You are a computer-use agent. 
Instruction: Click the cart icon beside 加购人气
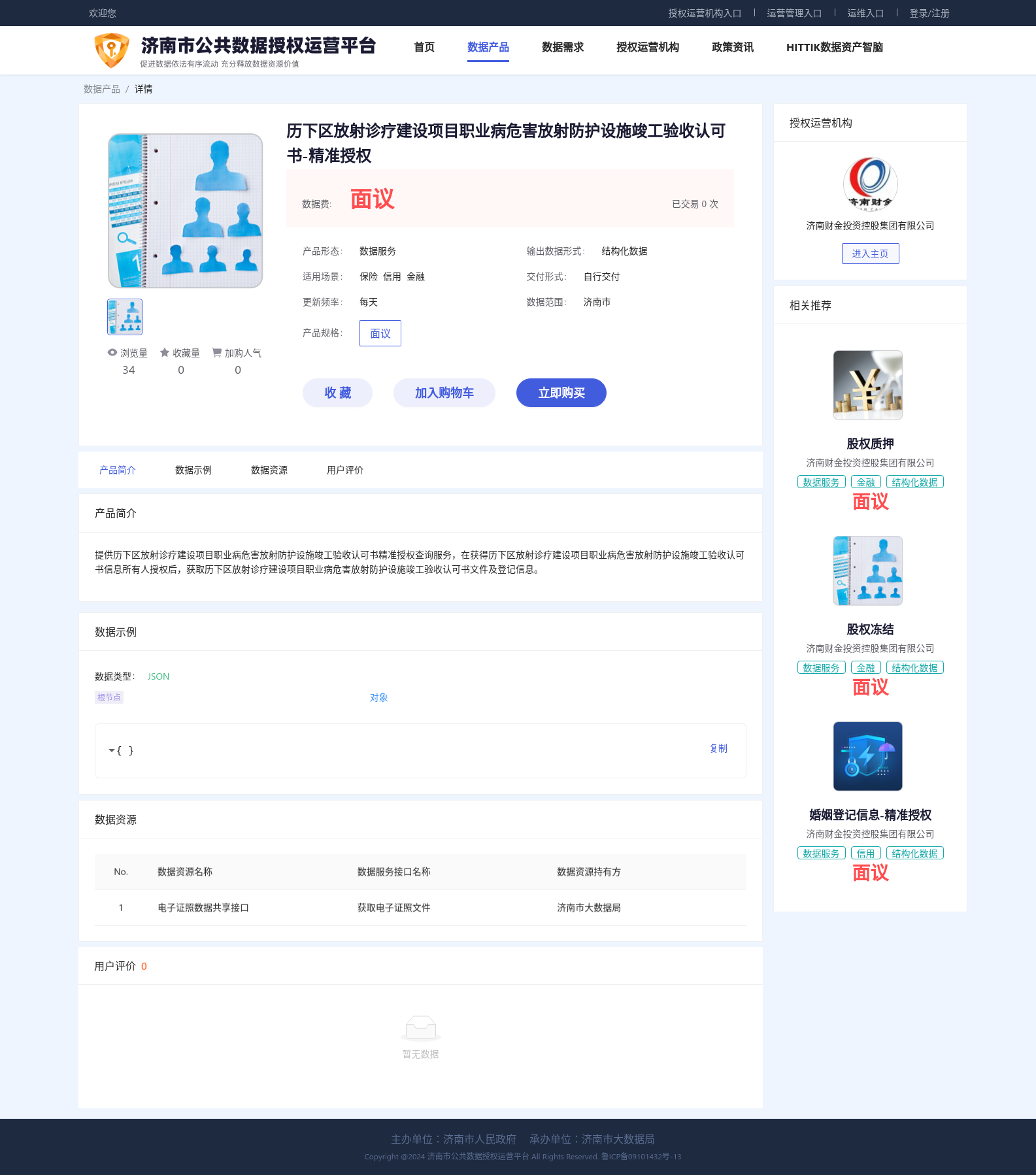click(x=216, y=352)
